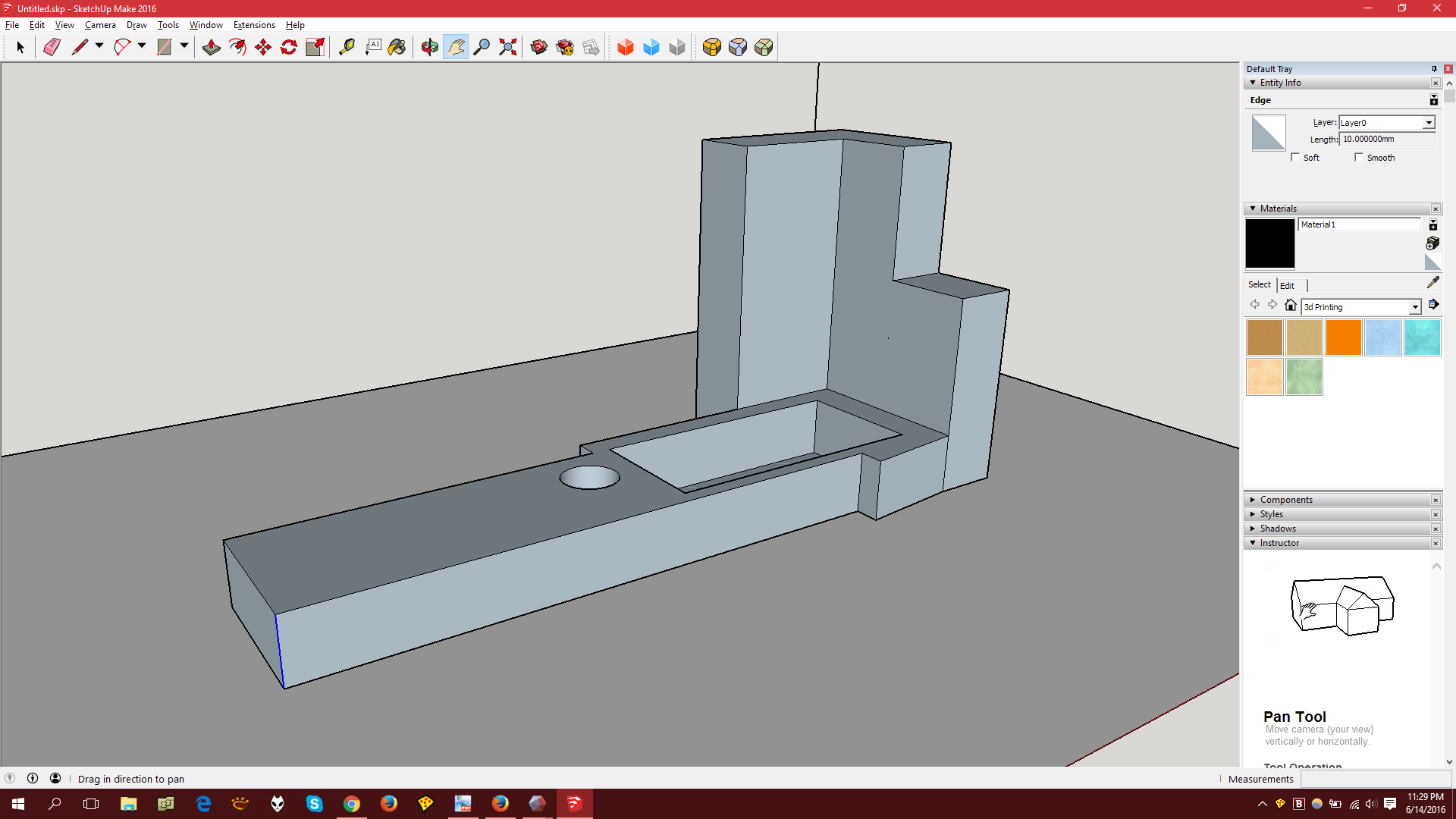Click the Chrome taskbar icon
The height and width of the screenshot is (819, 1456).
tap(352, 804)
